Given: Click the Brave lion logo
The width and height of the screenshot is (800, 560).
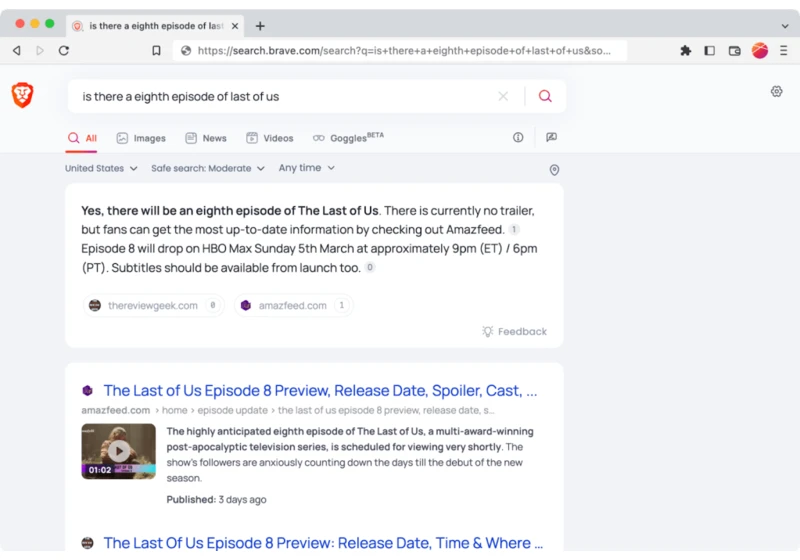Looking at the screenshot, I should click(22, 95).
